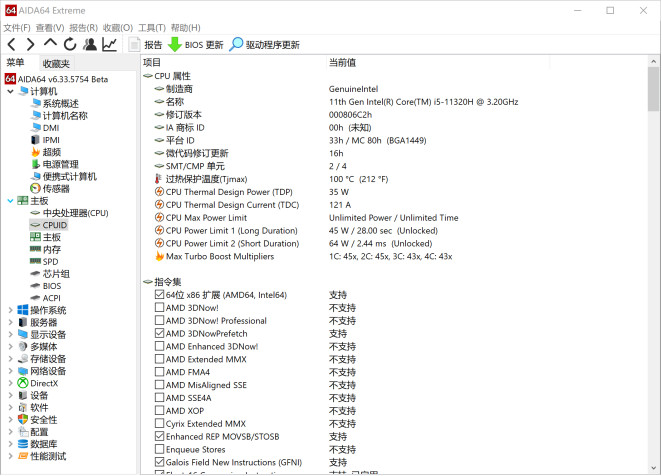This screenshot has width=662, height=476.
Task: Toggle the Enqueue Stores checkbox
Action: tap(160, 450)
